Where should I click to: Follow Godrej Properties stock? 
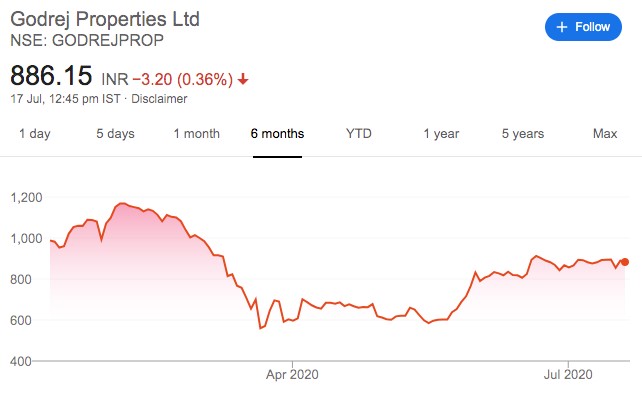click(583, 27)
